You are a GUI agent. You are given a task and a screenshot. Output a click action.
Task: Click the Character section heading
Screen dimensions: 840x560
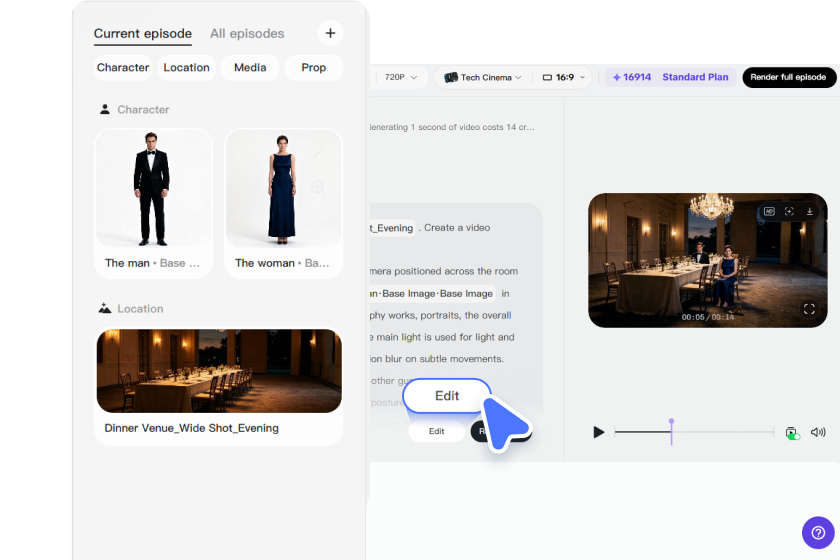143,109
